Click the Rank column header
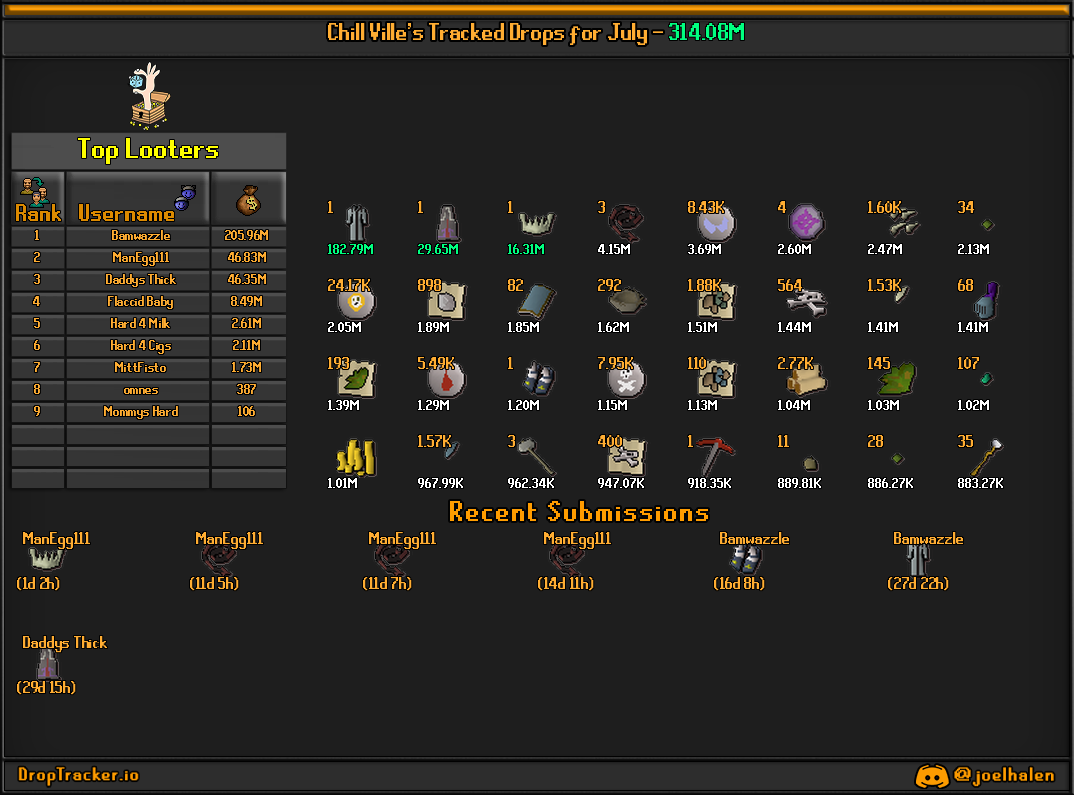 38,199
